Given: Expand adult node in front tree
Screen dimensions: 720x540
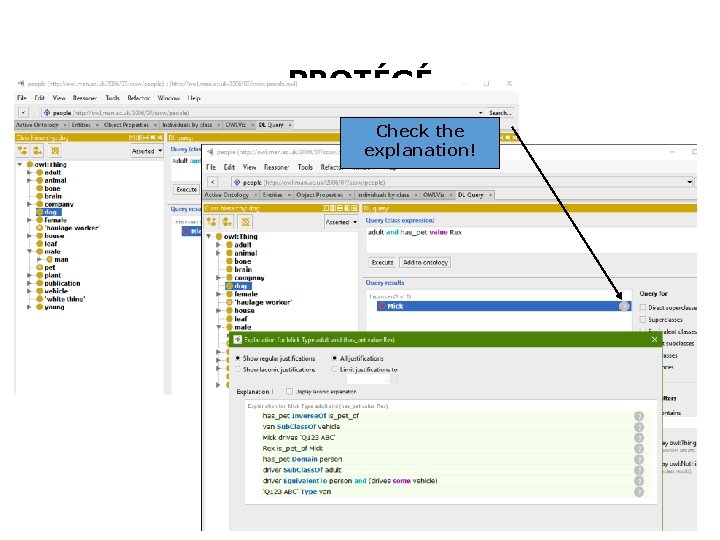Looking at the screenshot, I should (219, 245).
